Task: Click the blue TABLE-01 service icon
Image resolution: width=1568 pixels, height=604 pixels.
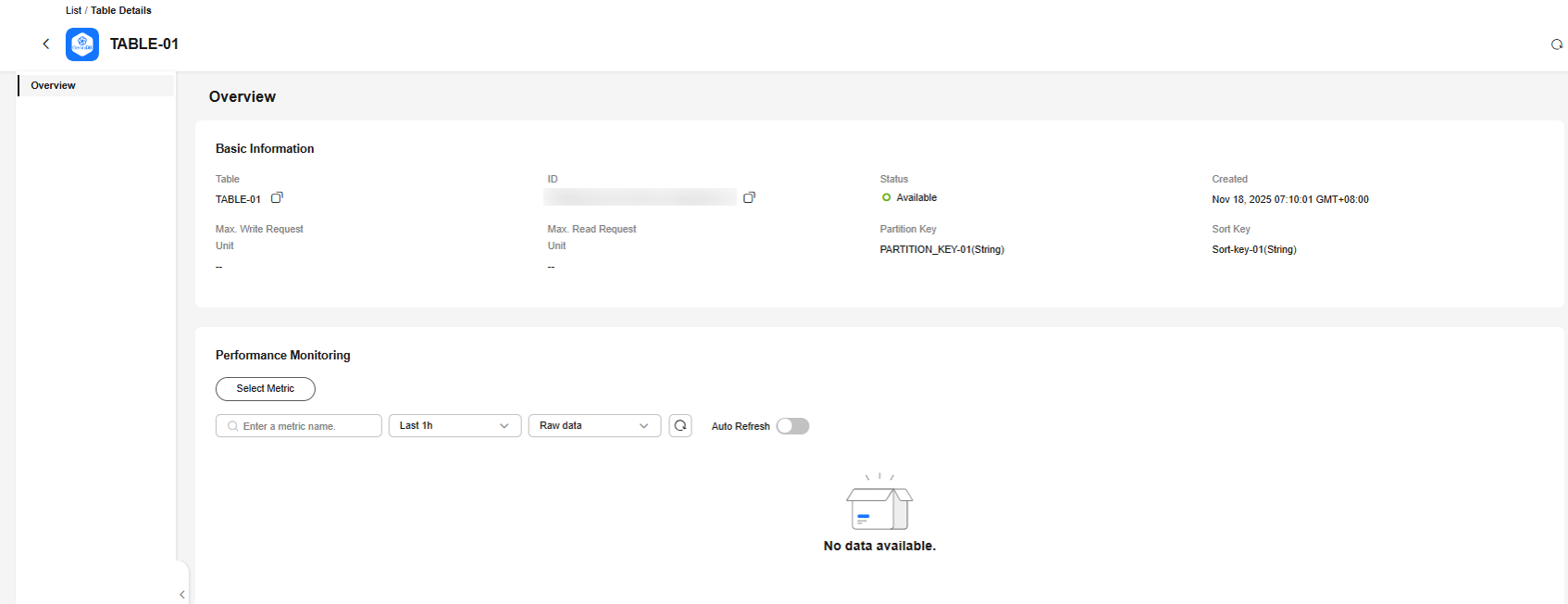Action: click(x=82, y=44)
